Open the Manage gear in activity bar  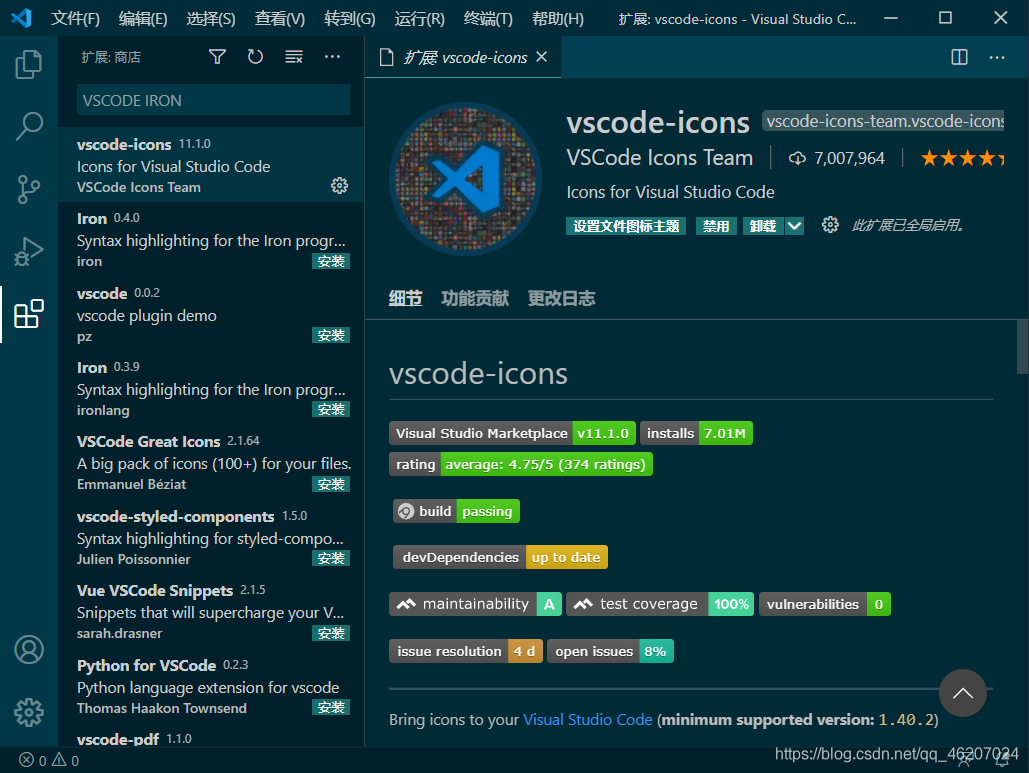tap(29, 712)
